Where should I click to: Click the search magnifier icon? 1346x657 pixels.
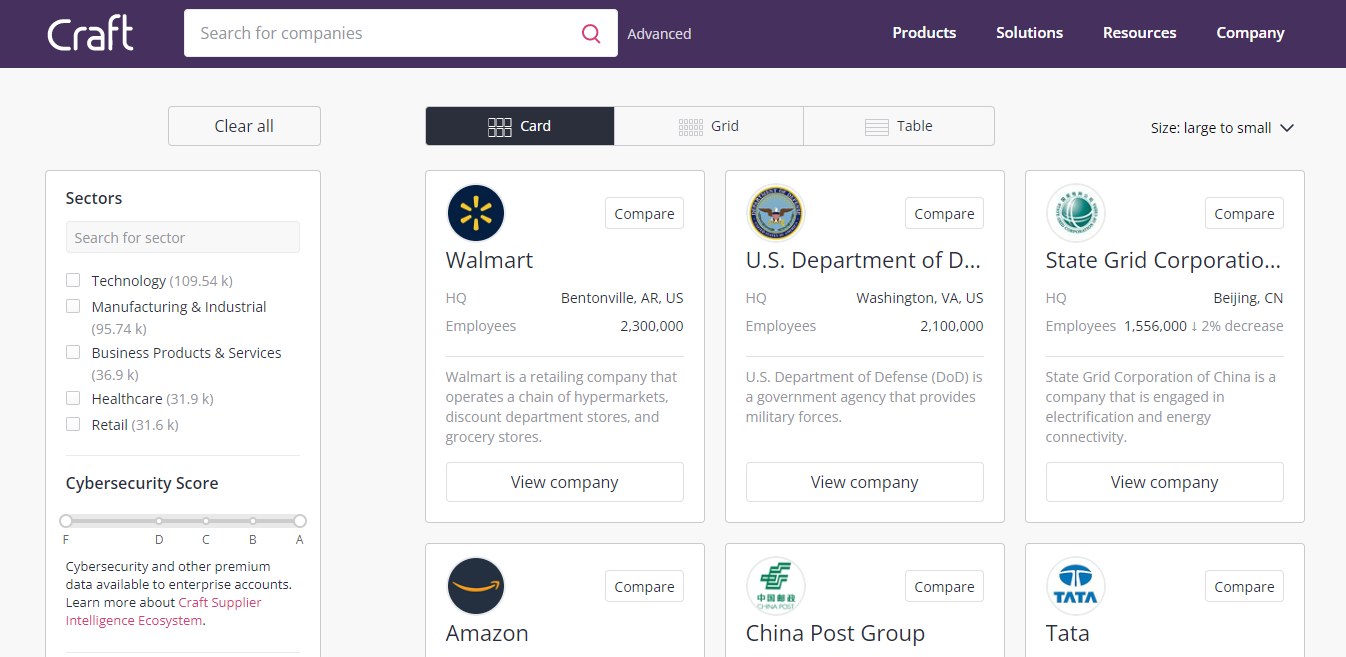pyautogui.click(x=590, y=32)
